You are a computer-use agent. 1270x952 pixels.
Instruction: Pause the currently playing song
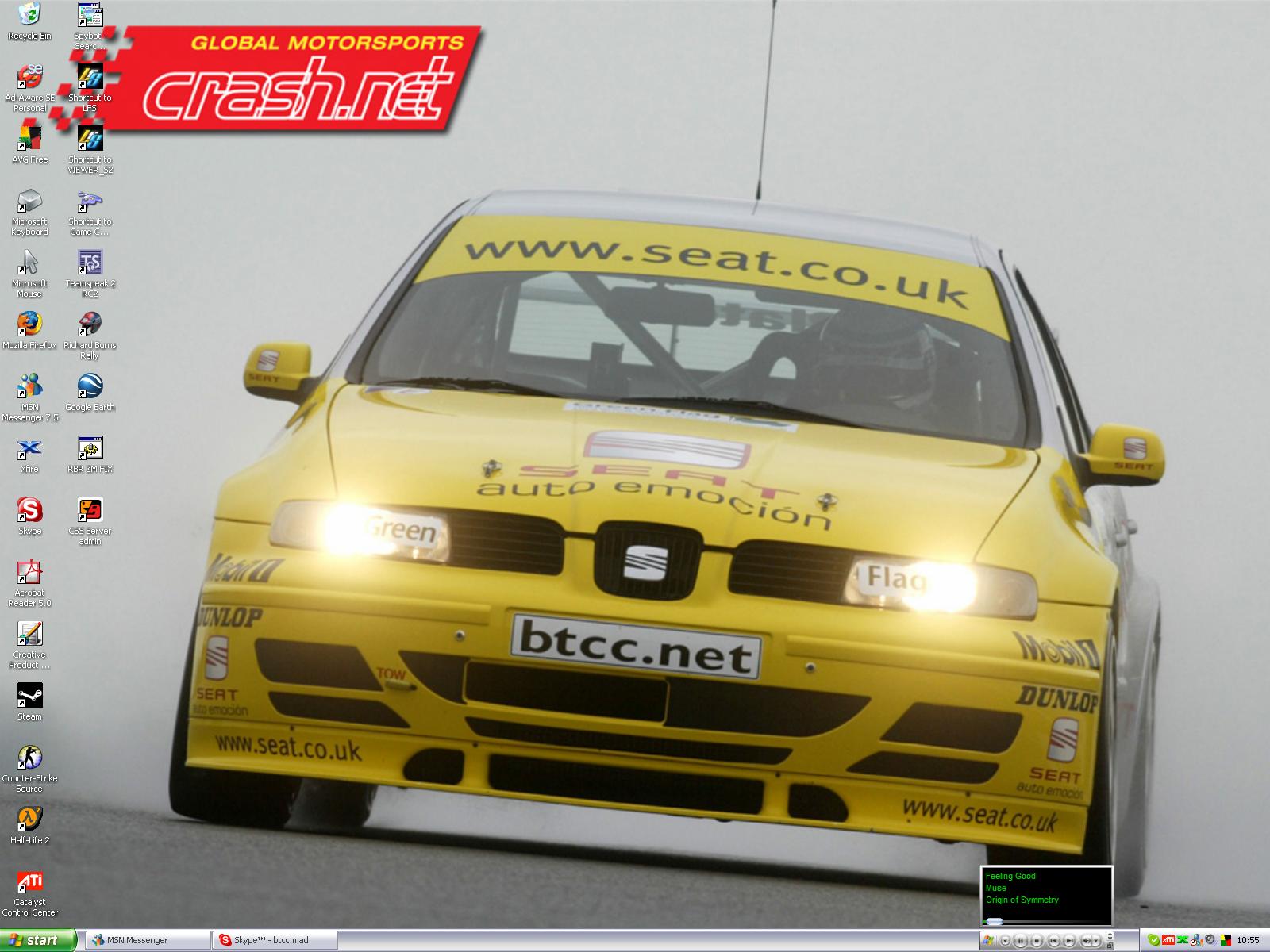click(1021, 941)
